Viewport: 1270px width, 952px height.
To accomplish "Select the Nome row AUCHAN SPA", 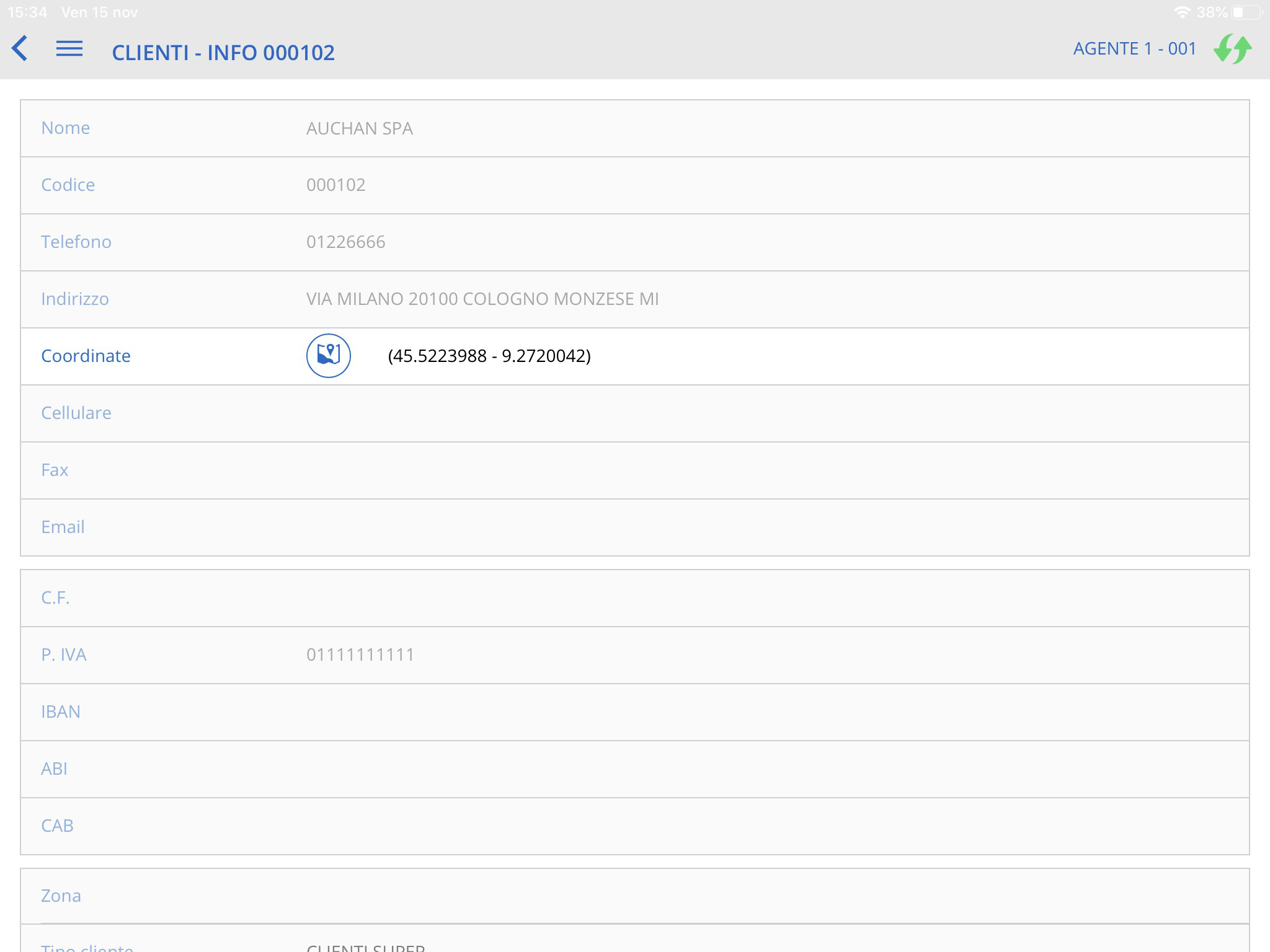I will [359, 128].
